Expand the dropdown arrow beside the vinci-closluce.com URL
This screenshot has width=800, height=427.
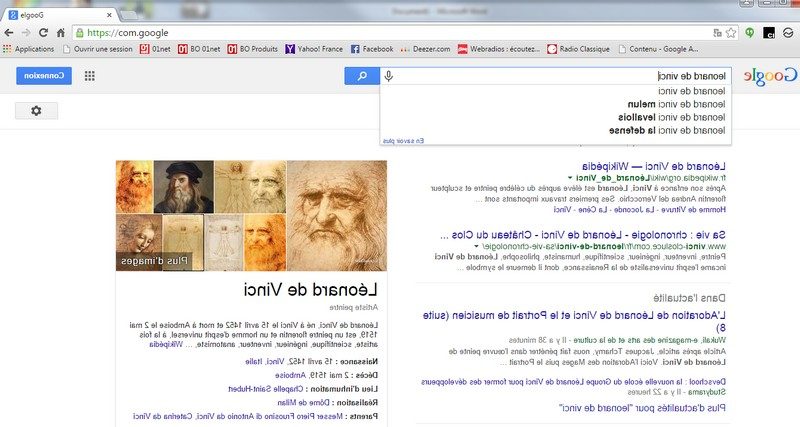click(477, 246)
